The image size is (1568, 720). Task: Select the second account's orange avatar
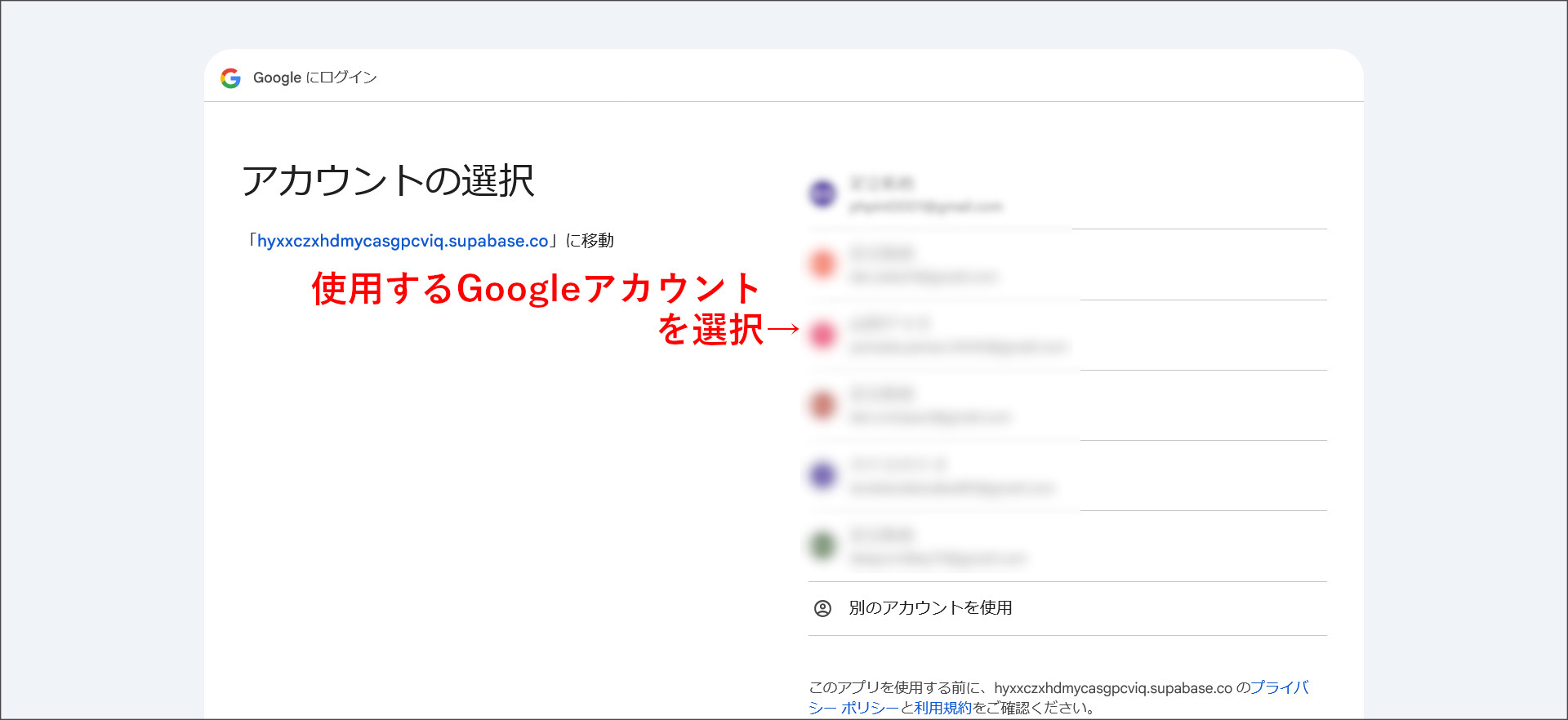(822, 264)
